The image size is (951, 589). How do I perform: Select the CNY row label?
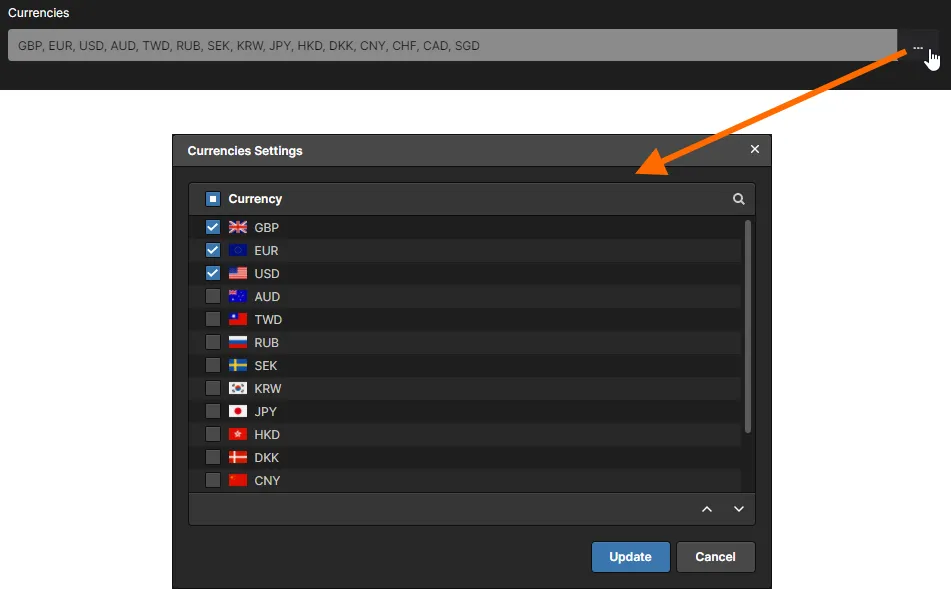[x=267, y=480]
